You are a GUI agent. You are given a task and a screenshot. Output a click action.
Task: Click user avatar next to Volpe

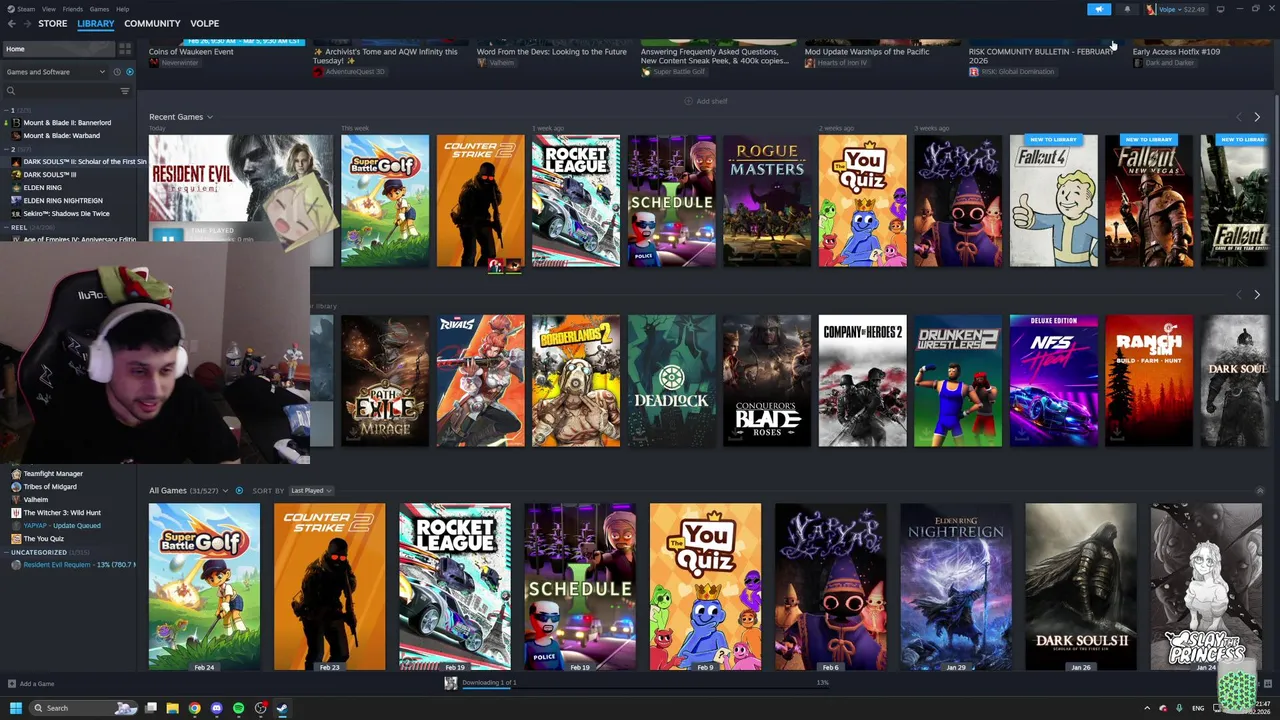click(x=1151, y=9)
